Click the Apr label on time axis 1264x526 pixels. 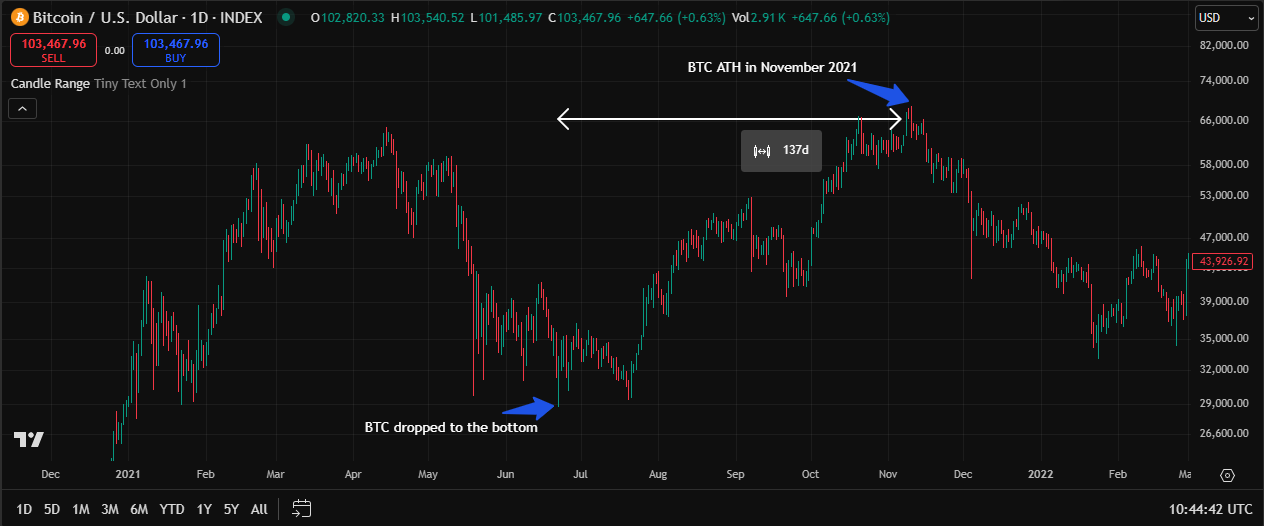click(x=353, y=475)
